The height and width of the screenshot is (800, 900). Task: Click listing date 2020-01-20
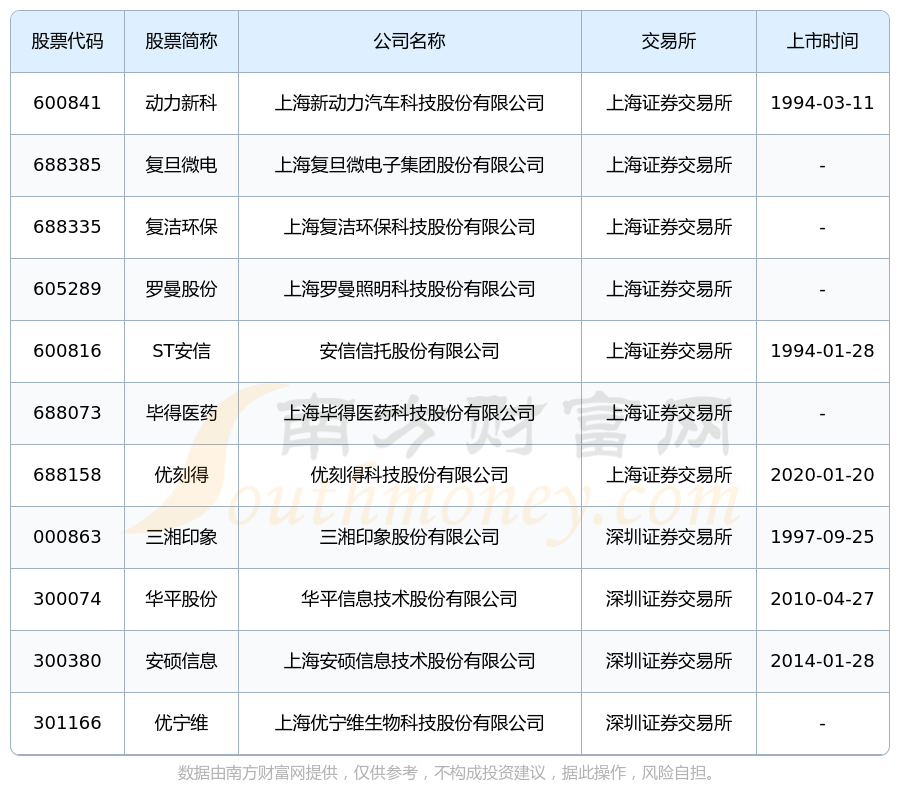[823, 475]
